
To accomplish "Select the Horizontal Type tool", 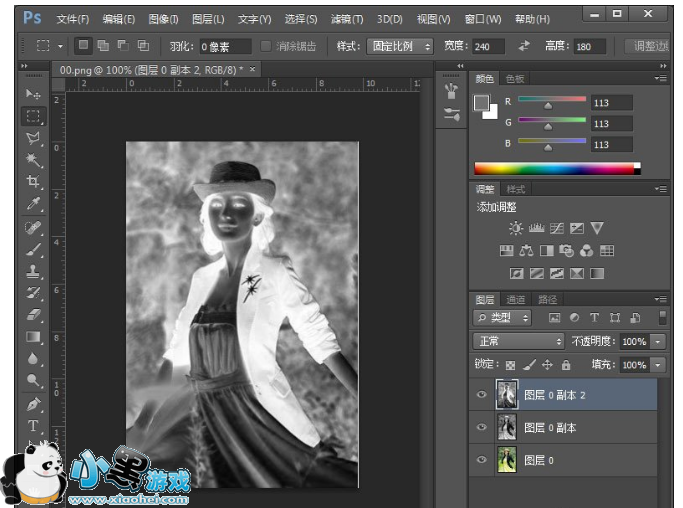I will click(33, 426).
